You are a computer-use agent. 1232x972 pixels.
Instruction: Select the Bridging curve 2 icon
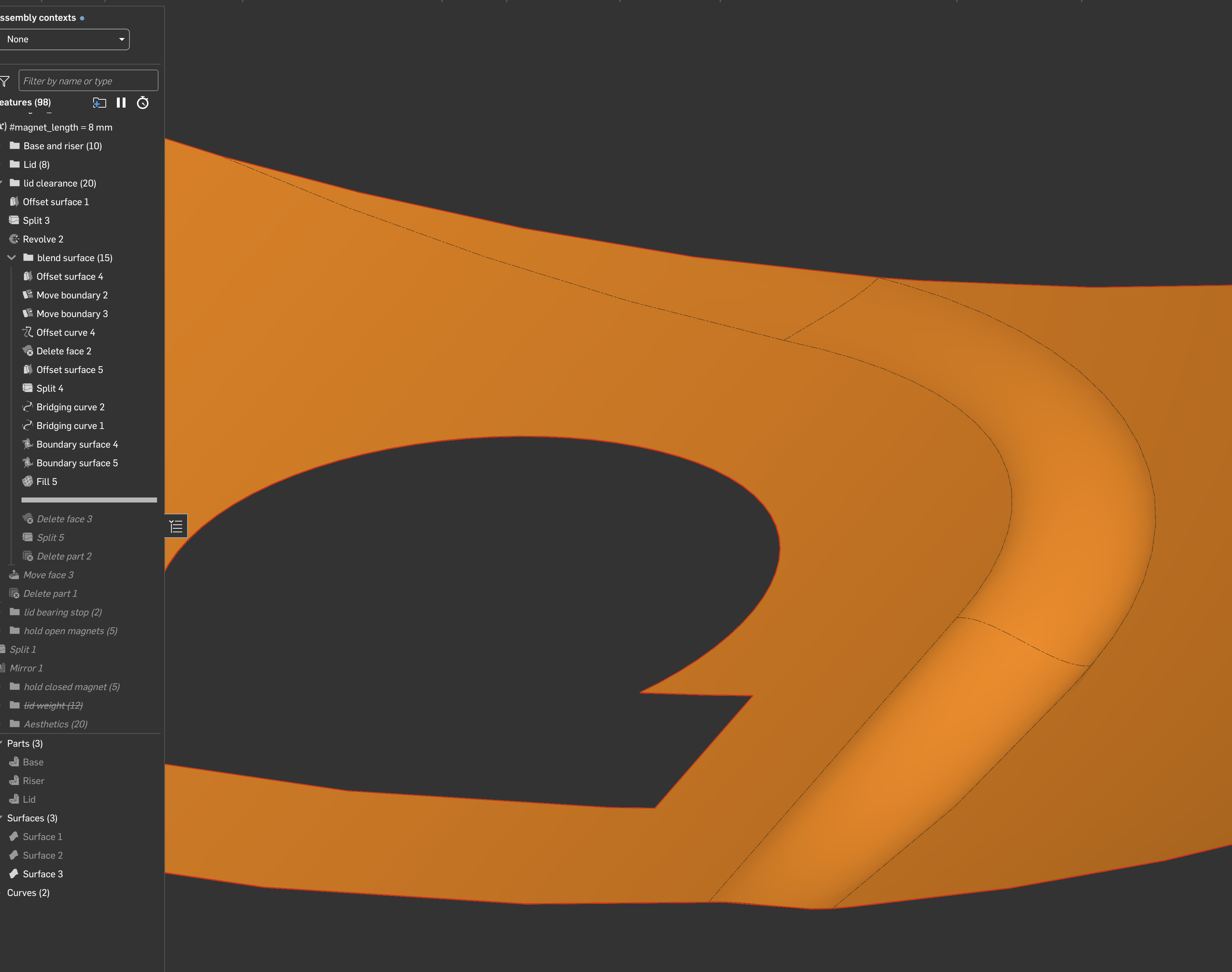[x=27, y=407]
